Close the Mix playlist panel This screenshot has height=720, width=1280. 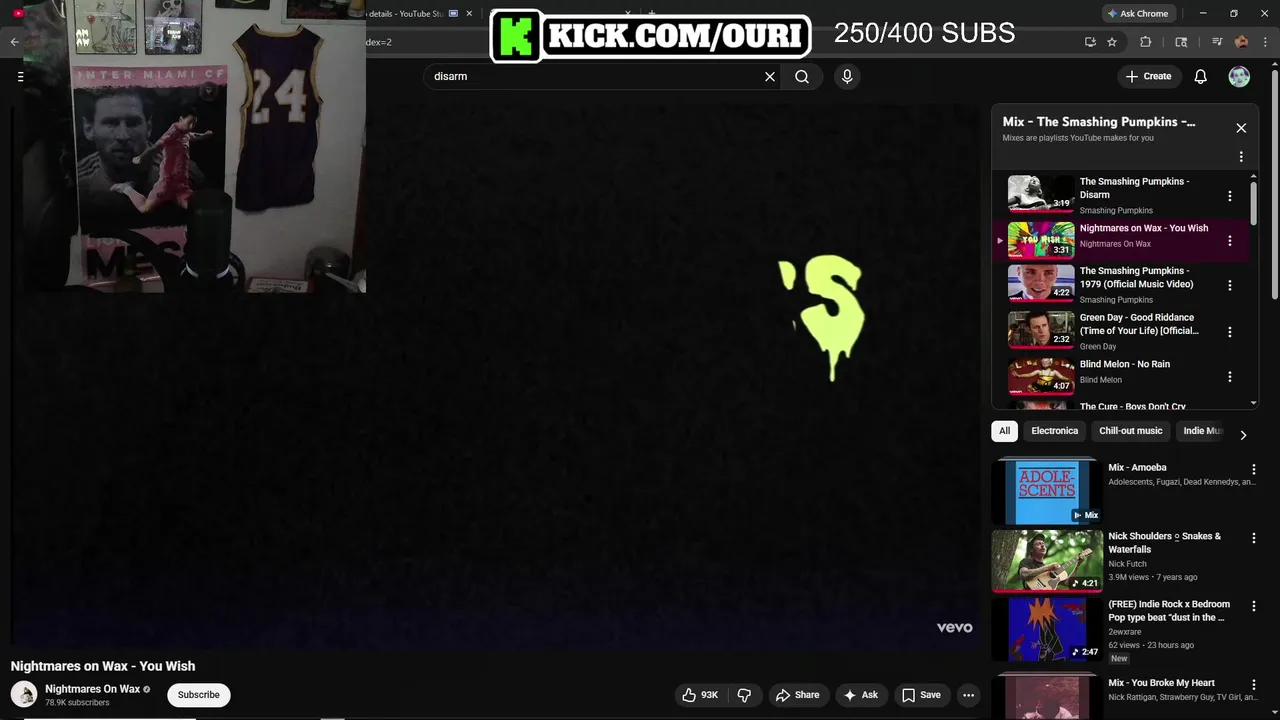tap(1241, 128)
